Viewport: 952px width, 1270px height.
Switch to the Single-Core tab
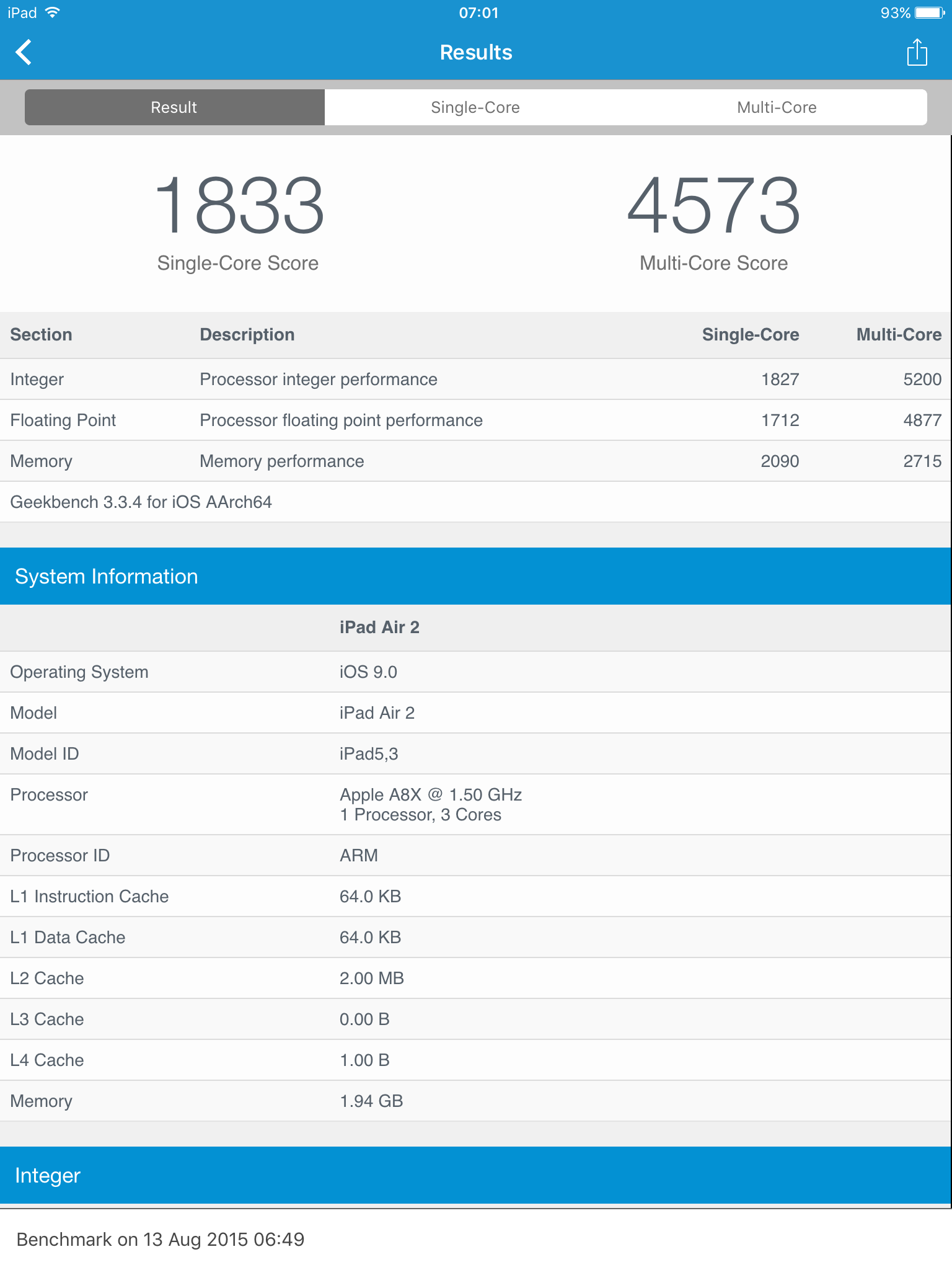pos(475,107)
